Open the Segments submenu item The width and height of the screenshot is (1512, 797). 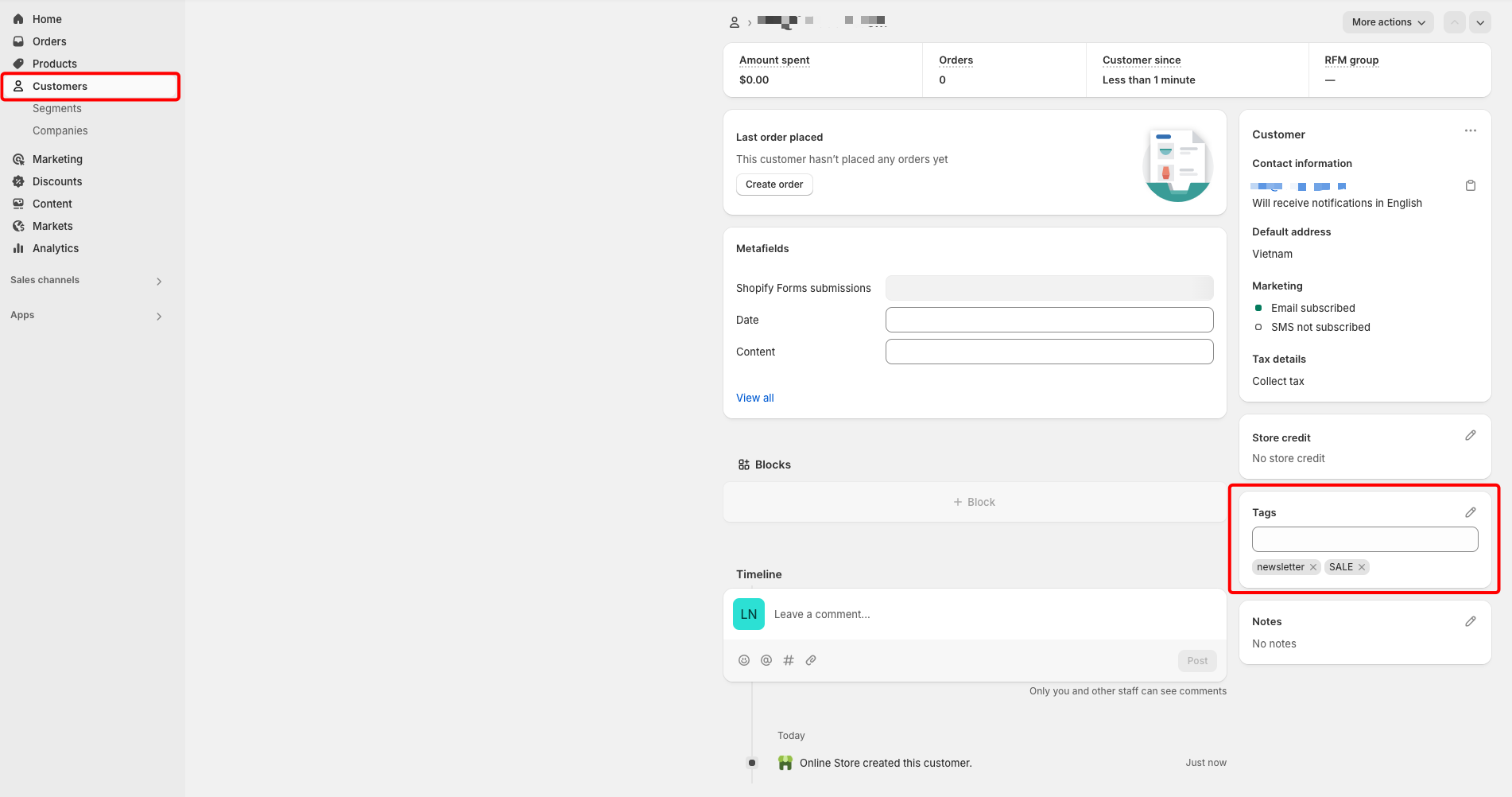click(57, 108)
